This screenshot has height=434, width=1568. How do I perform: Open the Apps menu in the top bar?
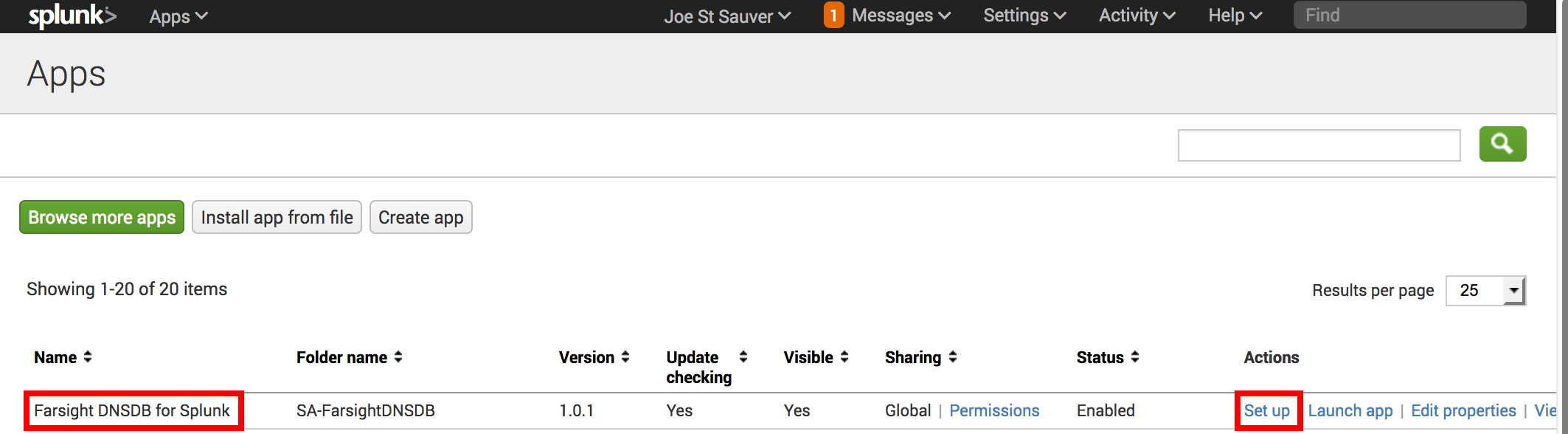click(177, 15)
